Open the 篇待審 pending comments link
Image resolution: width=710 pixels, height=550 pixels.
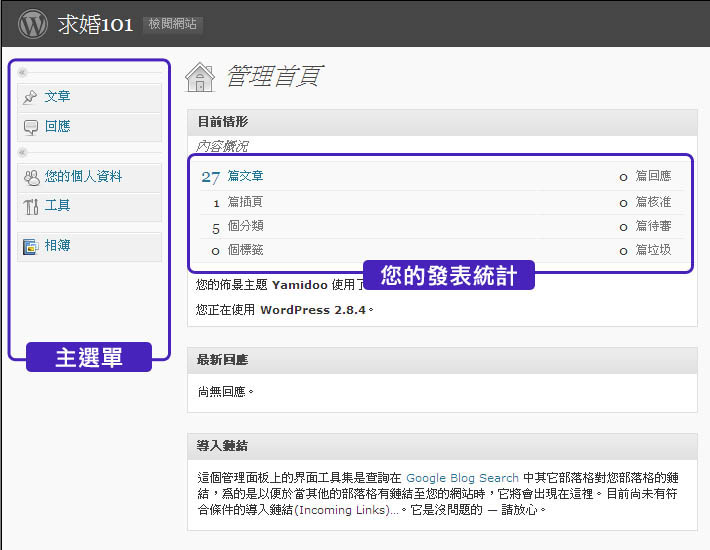coord(653,226)
